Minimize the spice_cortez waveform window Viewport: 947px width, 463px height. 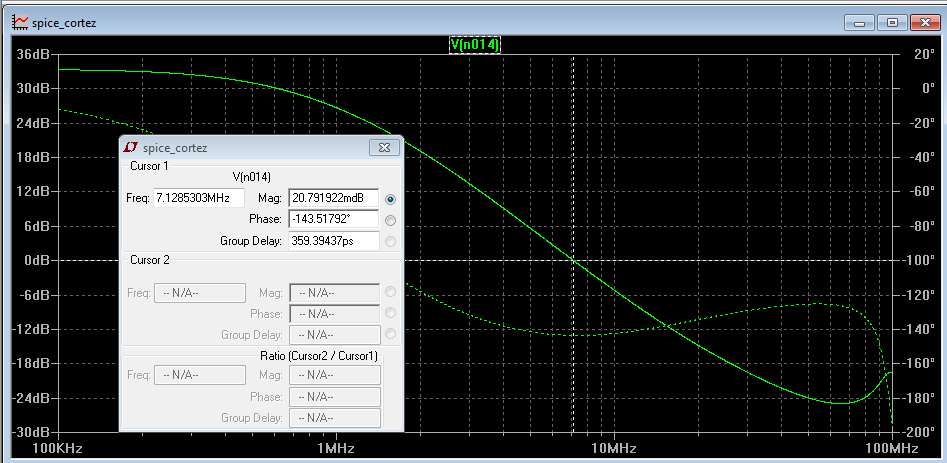coord(859,23)
